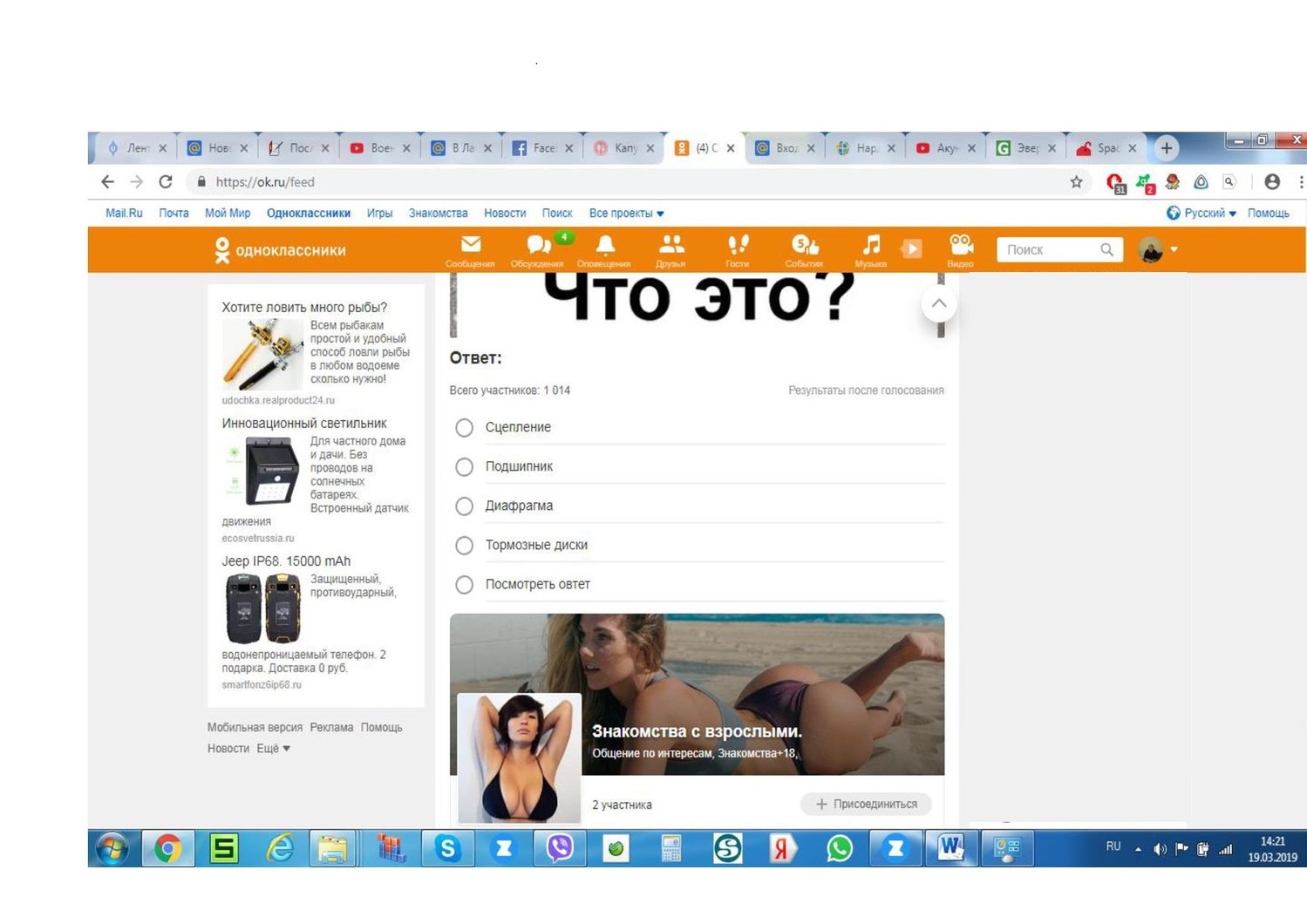Image resolution: width=1307 pixels, height=924 pixels.
Task: Open Skype from the taskbar
Action: (x=447, y=848)
